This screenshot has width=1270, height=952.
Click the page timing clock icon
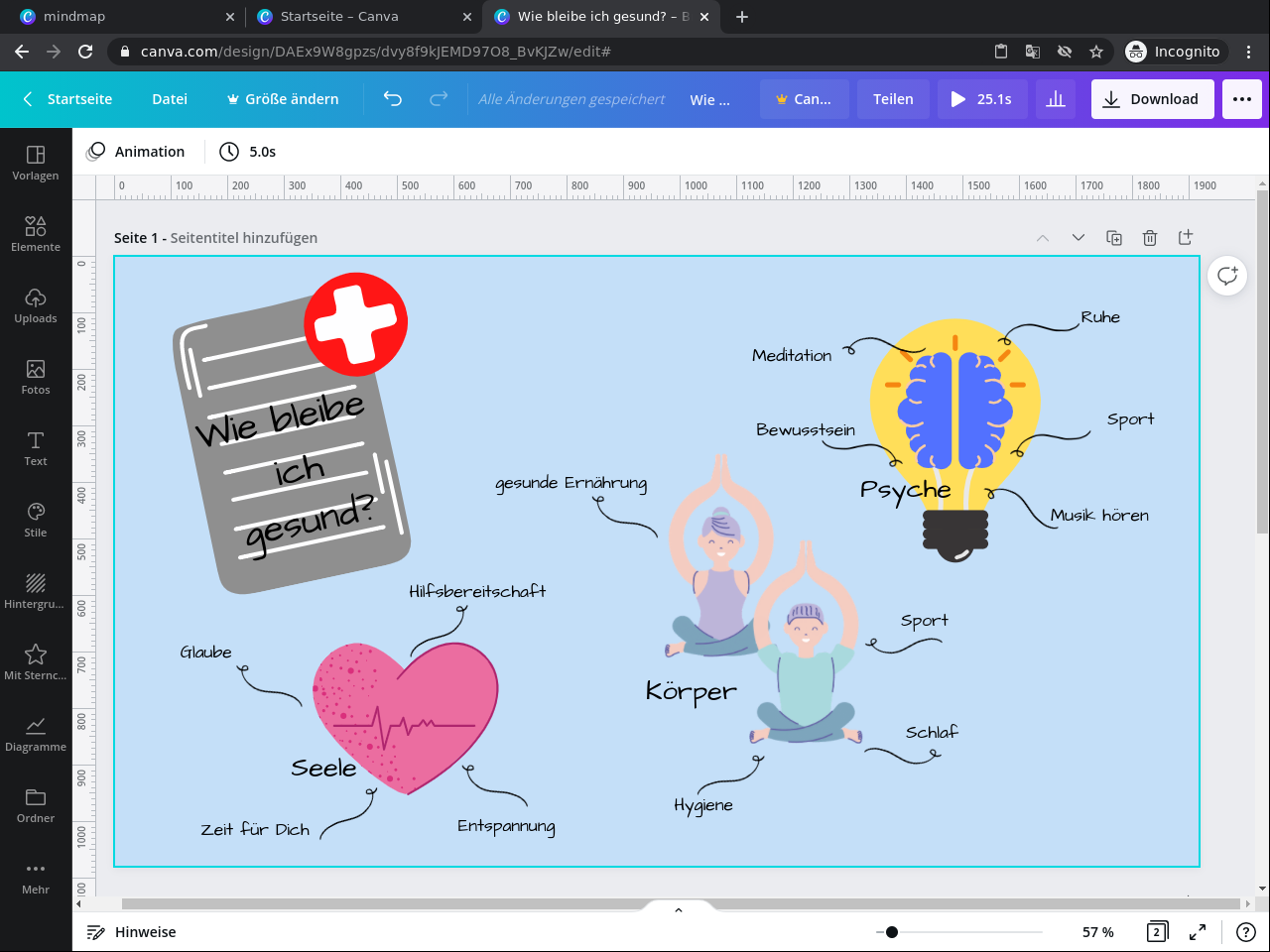[x=229, y=152]
